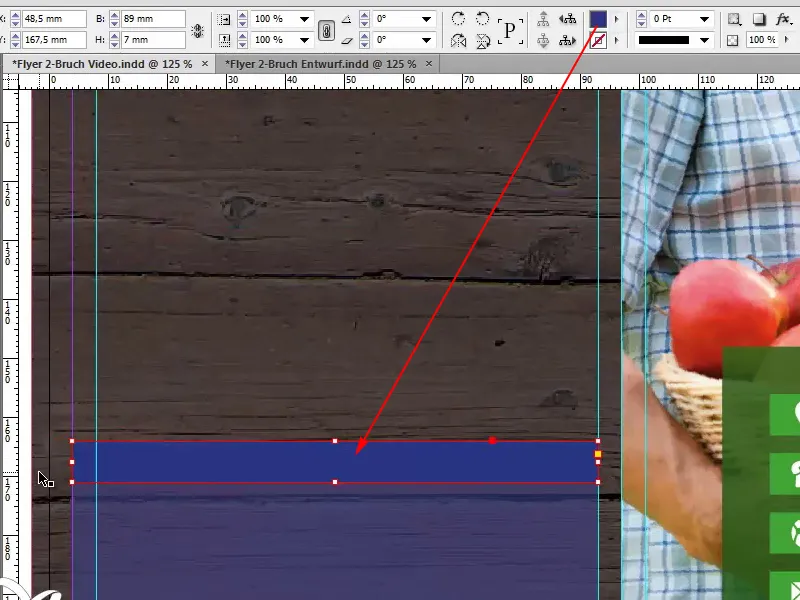Viewport: 800px width, 600px height.
Task: Expand the fill color flyout arrow
Action: (x=616, y=19)
